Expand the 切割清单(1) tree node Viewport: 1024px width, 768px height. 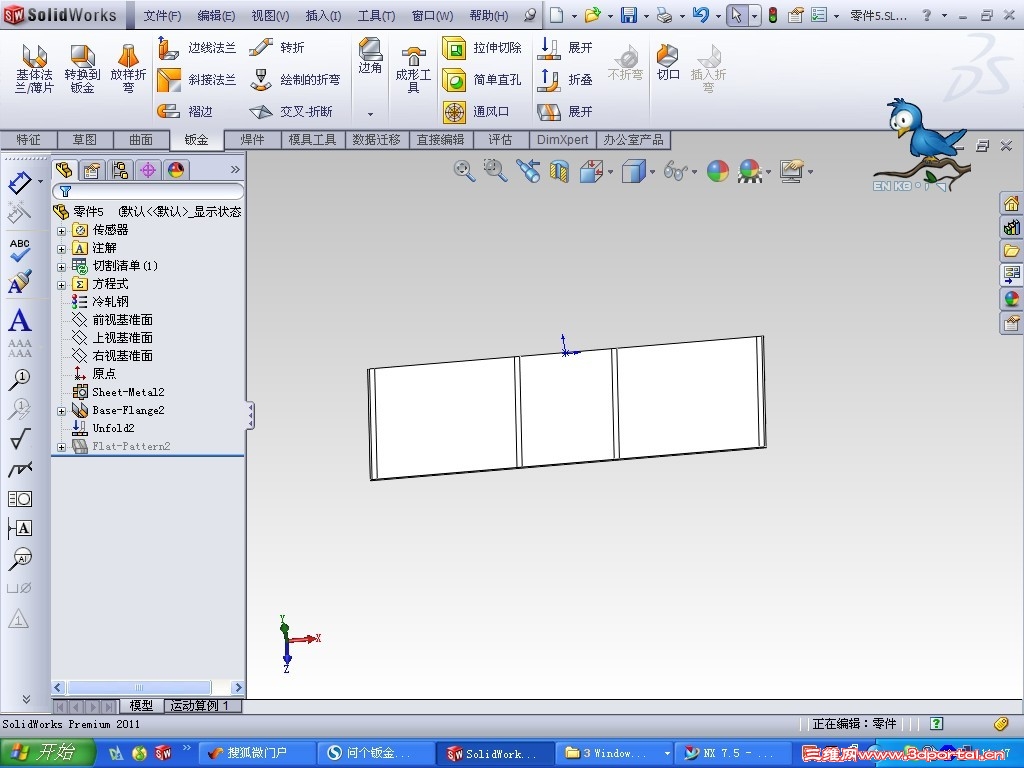61,266
